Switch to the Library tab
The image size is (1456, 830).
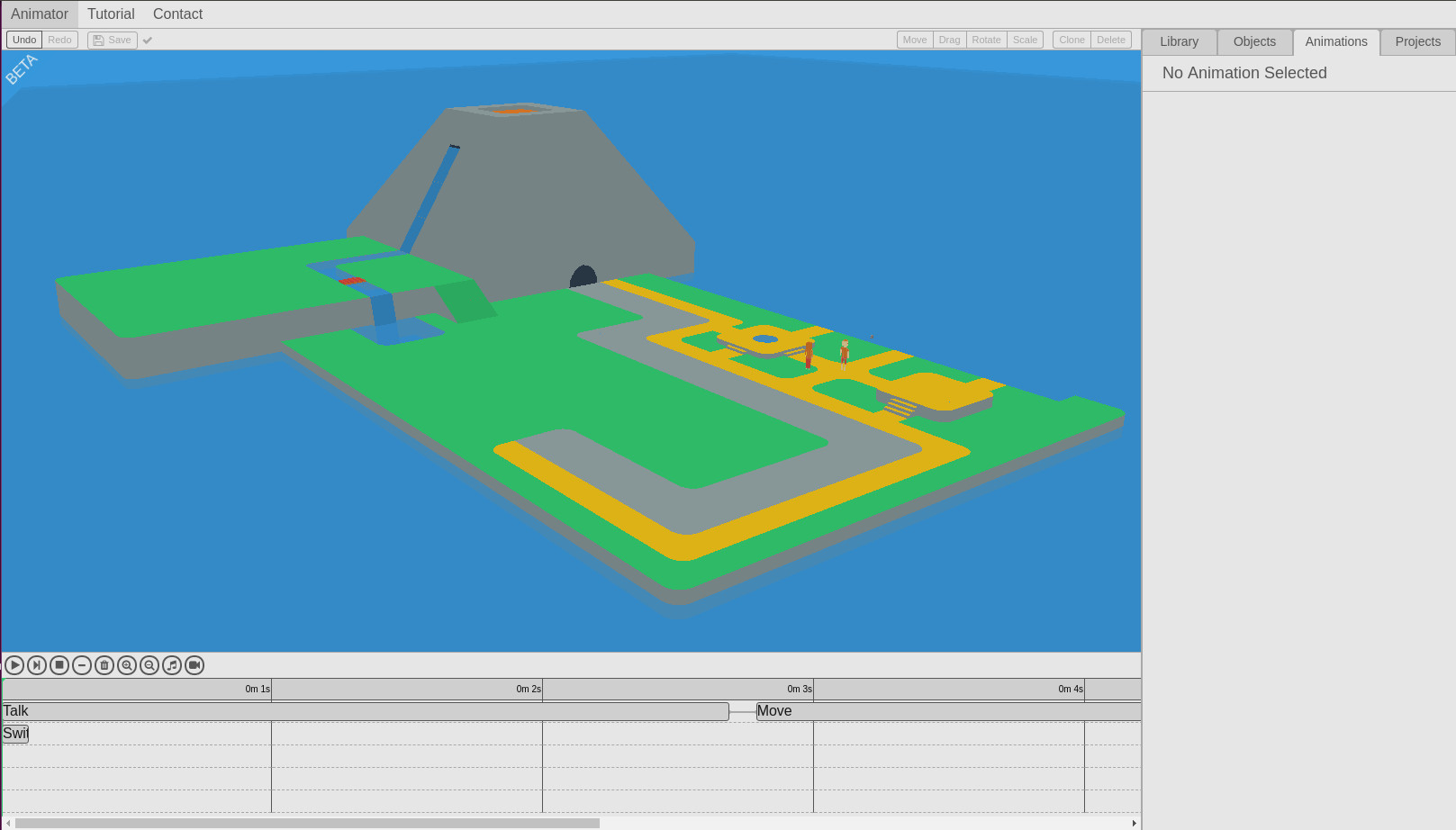tap(1179, 41)
